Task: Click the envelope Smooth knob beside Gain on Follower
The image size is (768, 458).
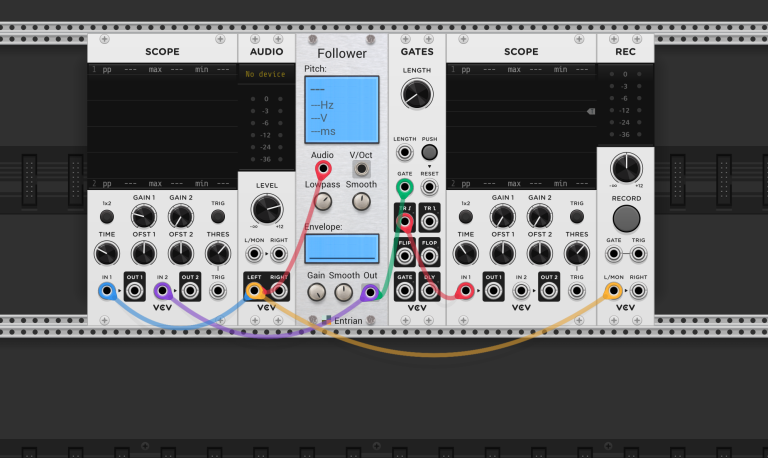Action: click(343, 292)
